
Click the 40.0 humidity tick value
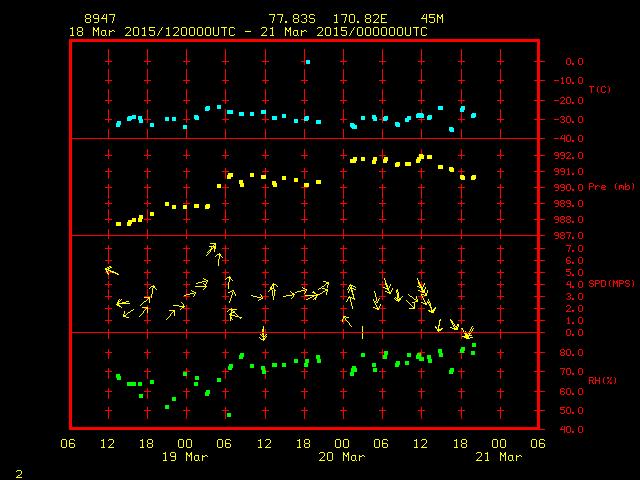point(571,429)
